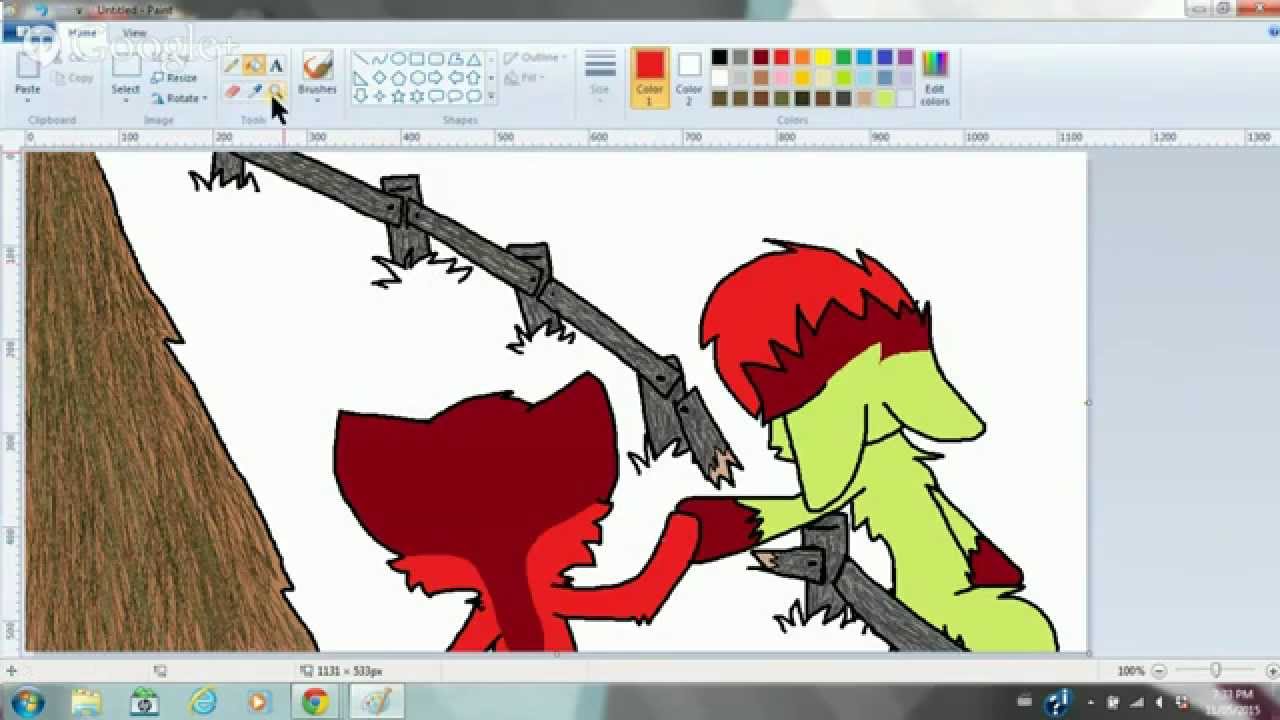1280x720 pixels.
Task: Open the Select options arrow
Action: tap(126, 100)
